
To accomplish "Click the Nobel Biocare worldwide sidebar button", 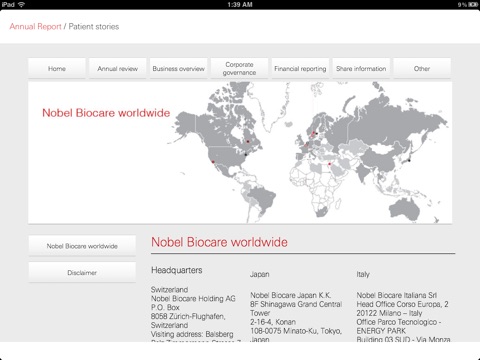I will (x=82, y=246).
